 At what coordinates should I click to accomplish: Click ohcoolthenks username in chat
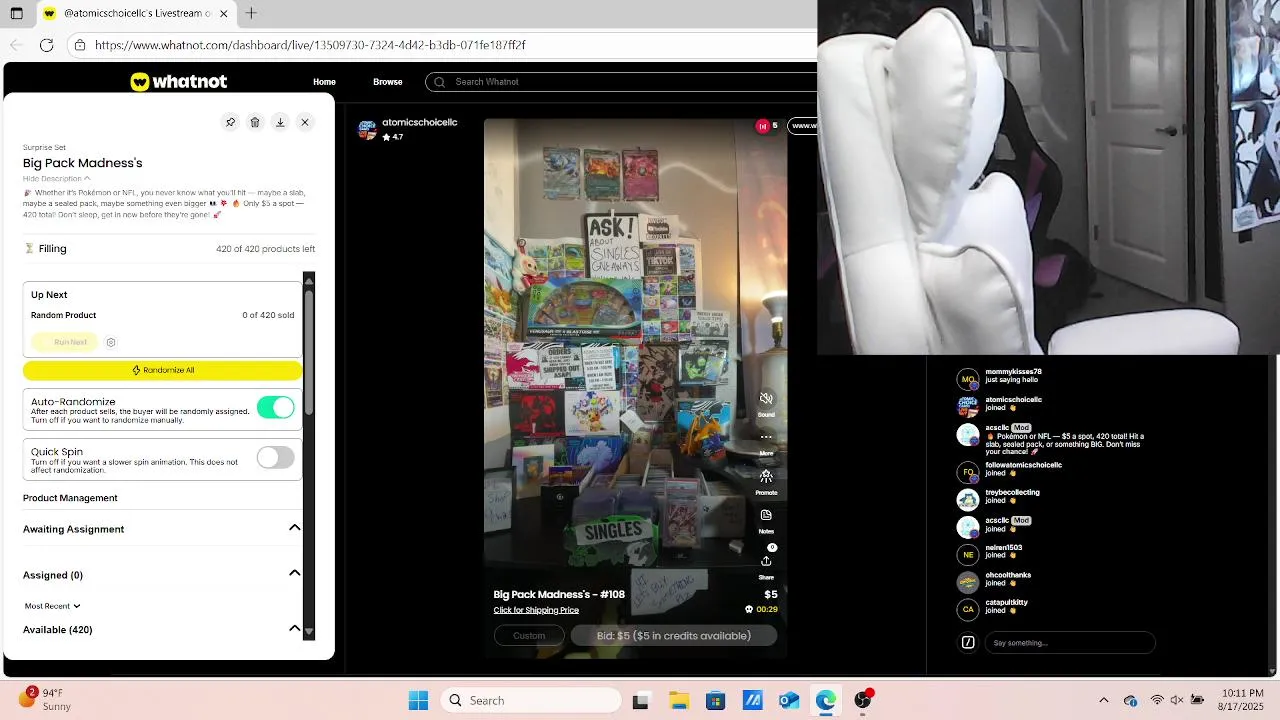pyautogui.click(x=1008, y=575)
